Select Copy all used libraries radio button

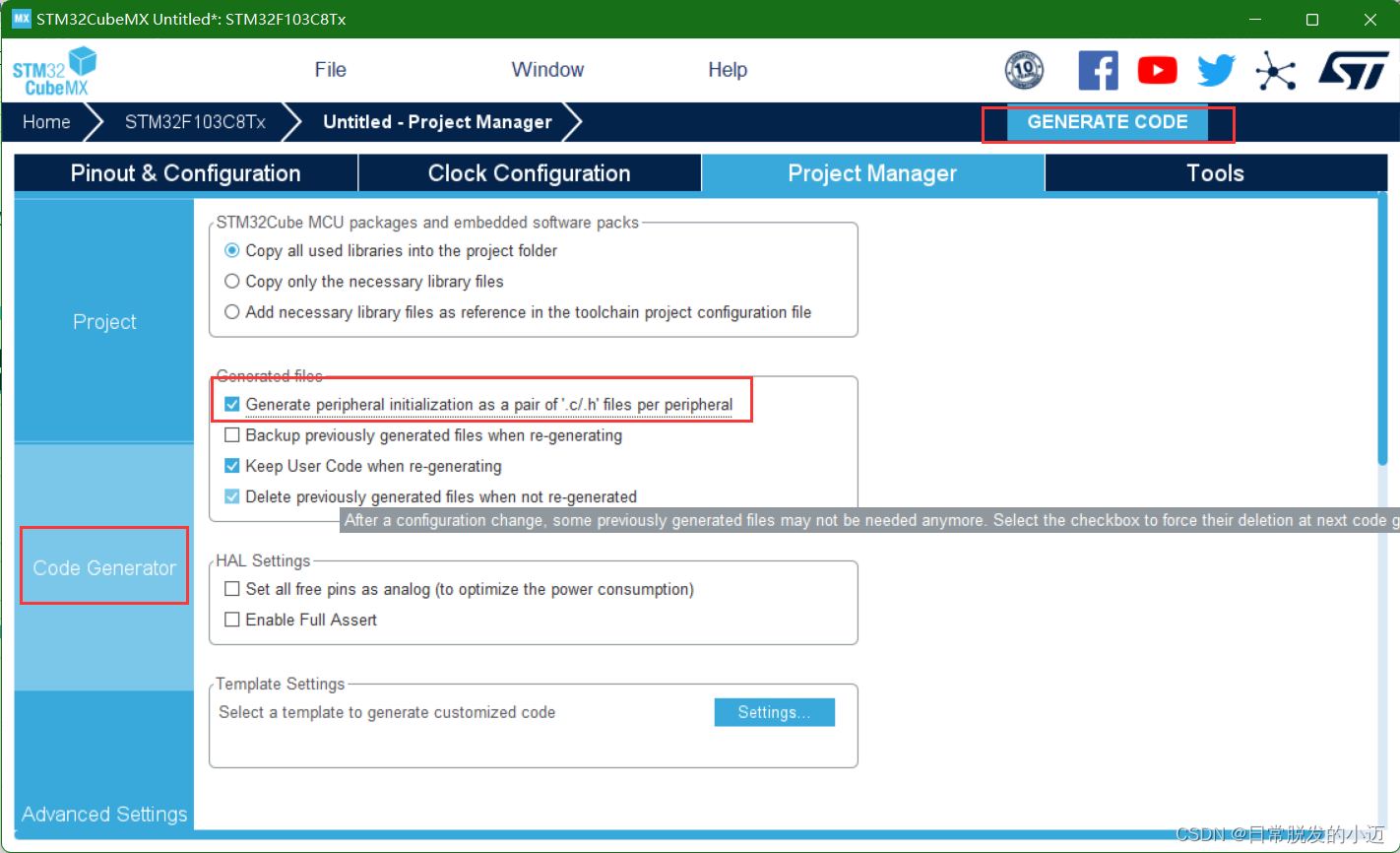pos(232,251)
